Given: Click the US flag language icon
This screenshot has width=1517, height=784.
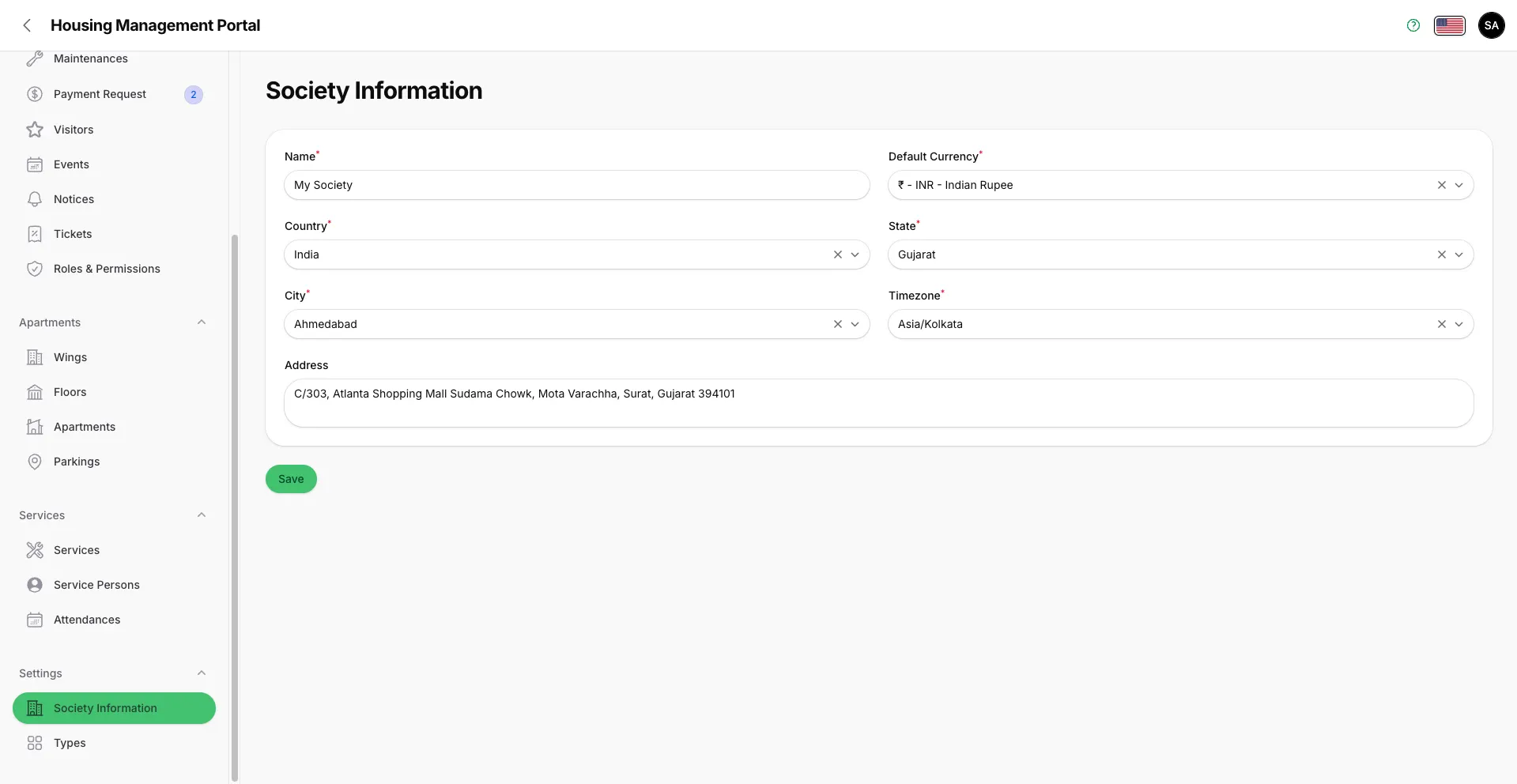Looking at the screenshot, I should click(x=1449, y=25).
